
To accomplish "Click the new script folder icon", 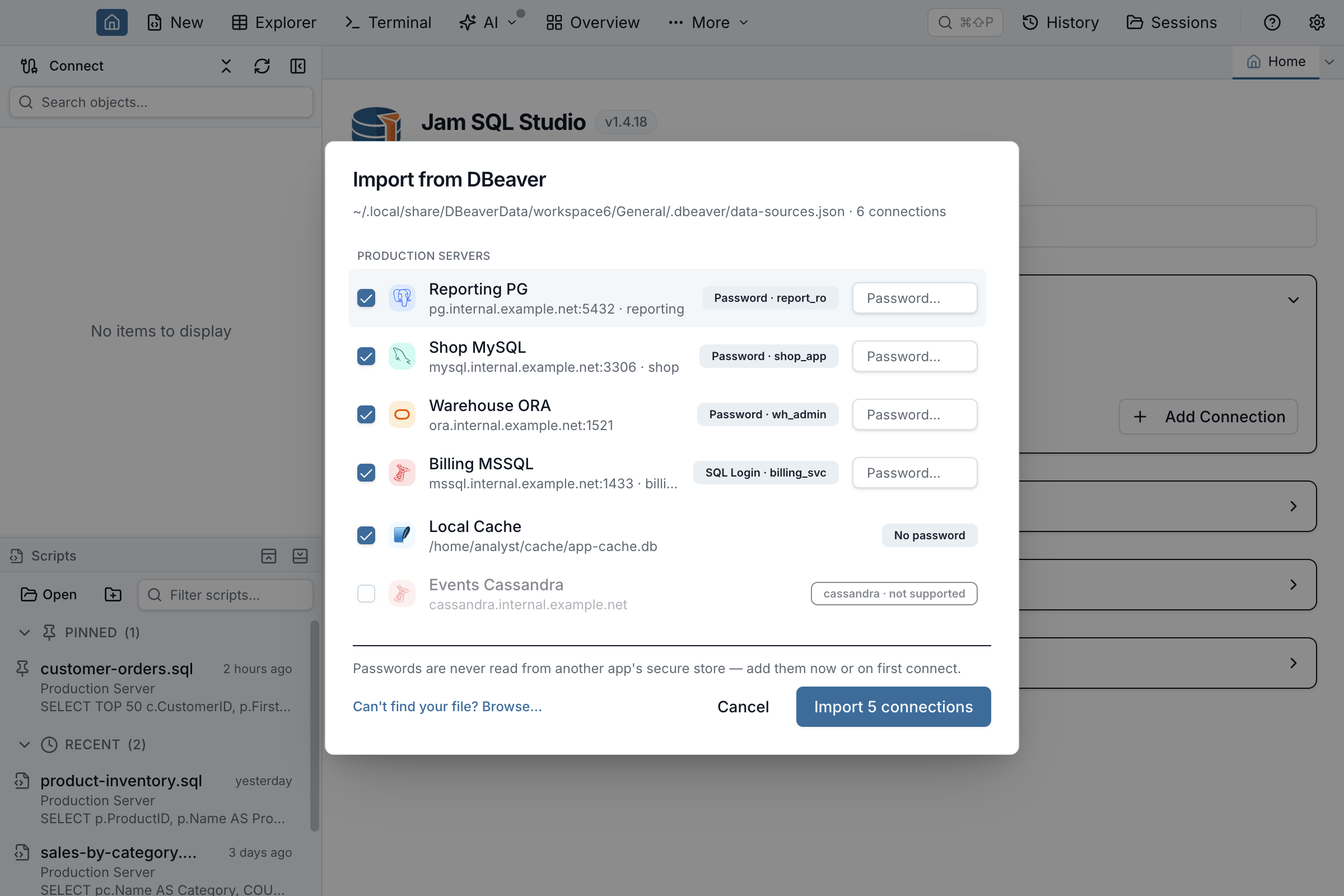I will pyautogui.click(x=113, y=594).
